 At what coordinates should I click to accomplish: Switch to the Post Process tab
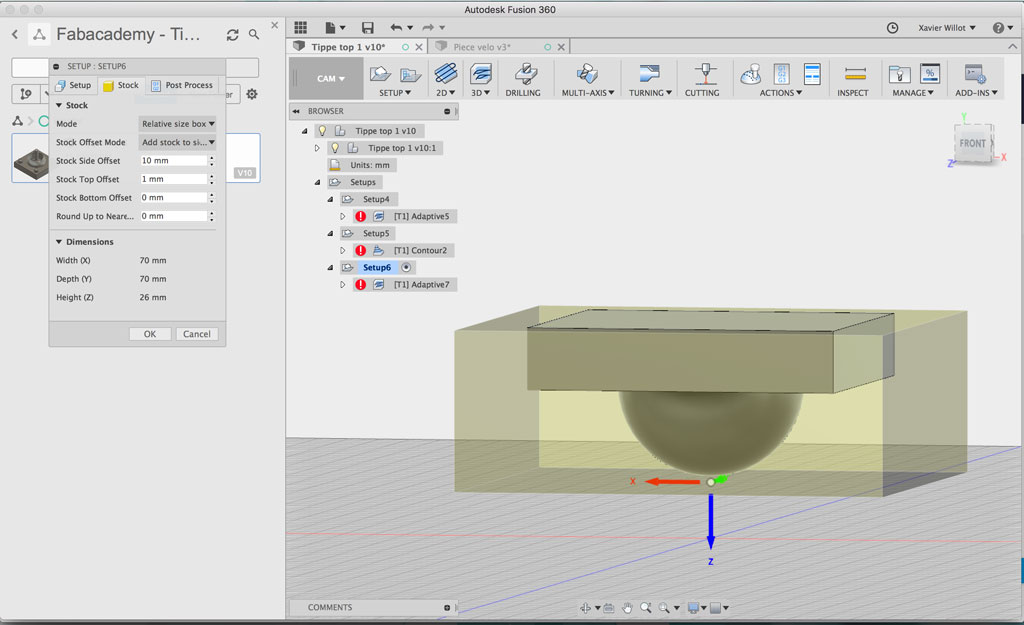(182, 85)
